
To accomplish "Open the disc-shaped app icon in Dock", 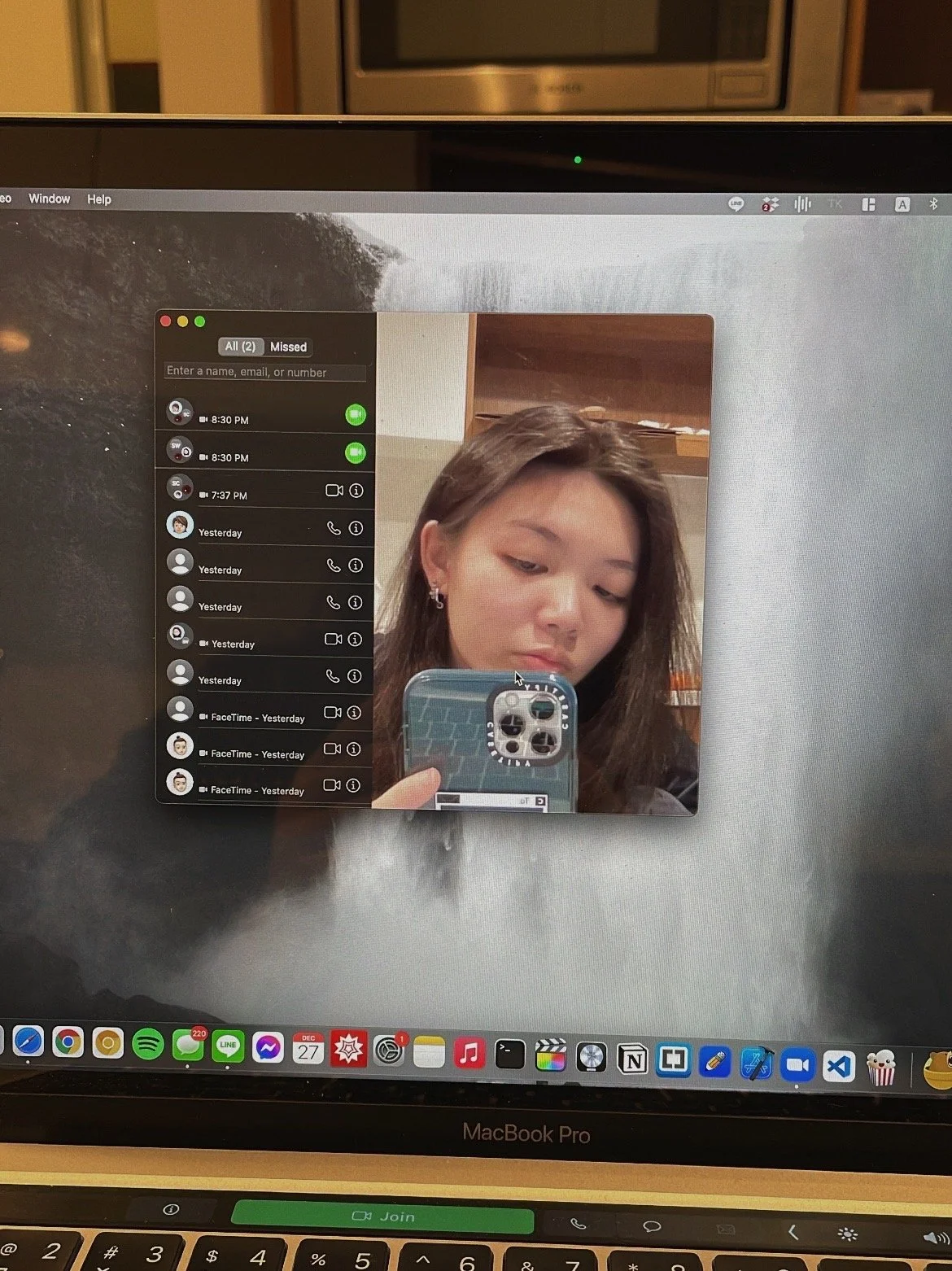I will click(x=592, y=1058).
